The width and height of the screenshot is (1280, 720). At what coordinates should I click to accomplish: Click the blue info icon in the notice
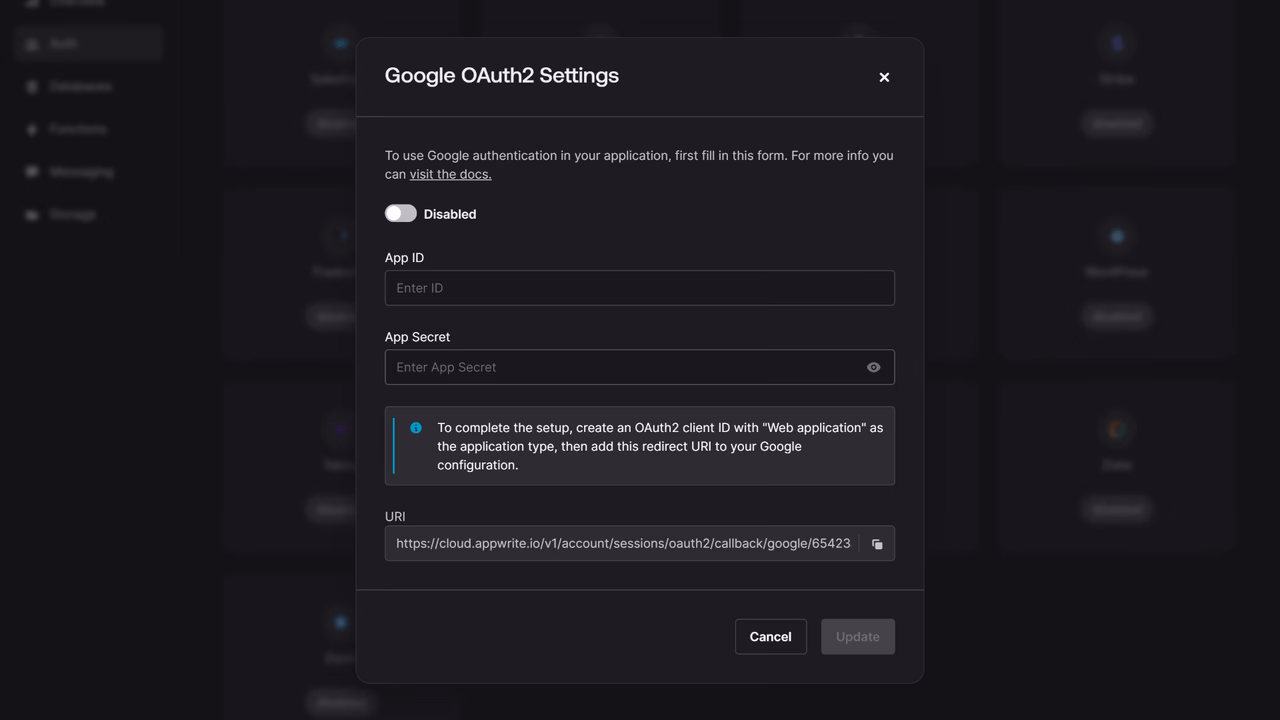416,428
